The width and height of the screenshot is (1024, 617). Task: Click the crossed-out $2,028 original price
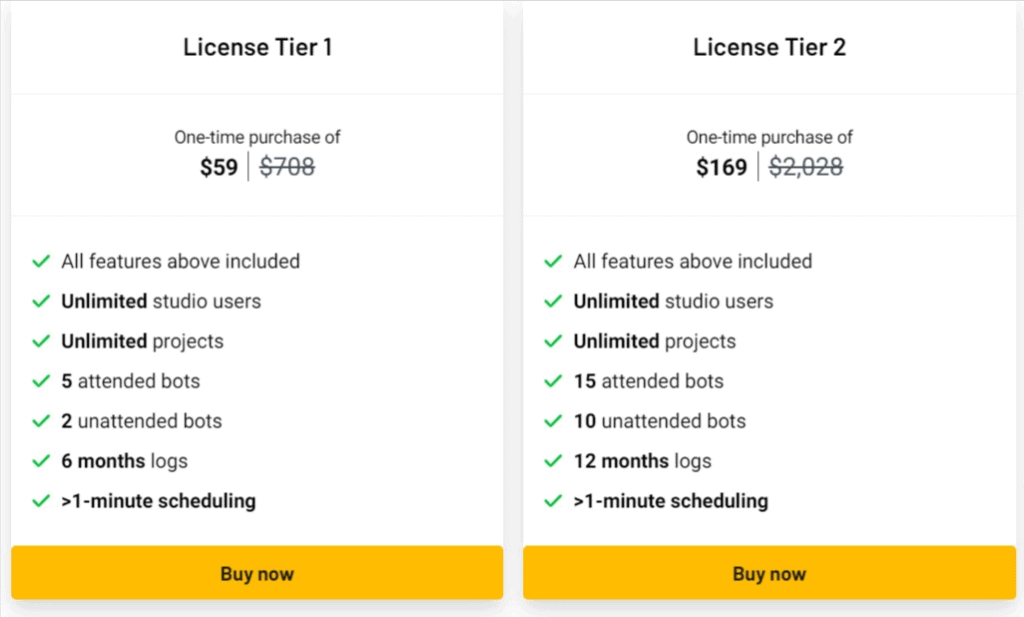(x=806, y=167)
